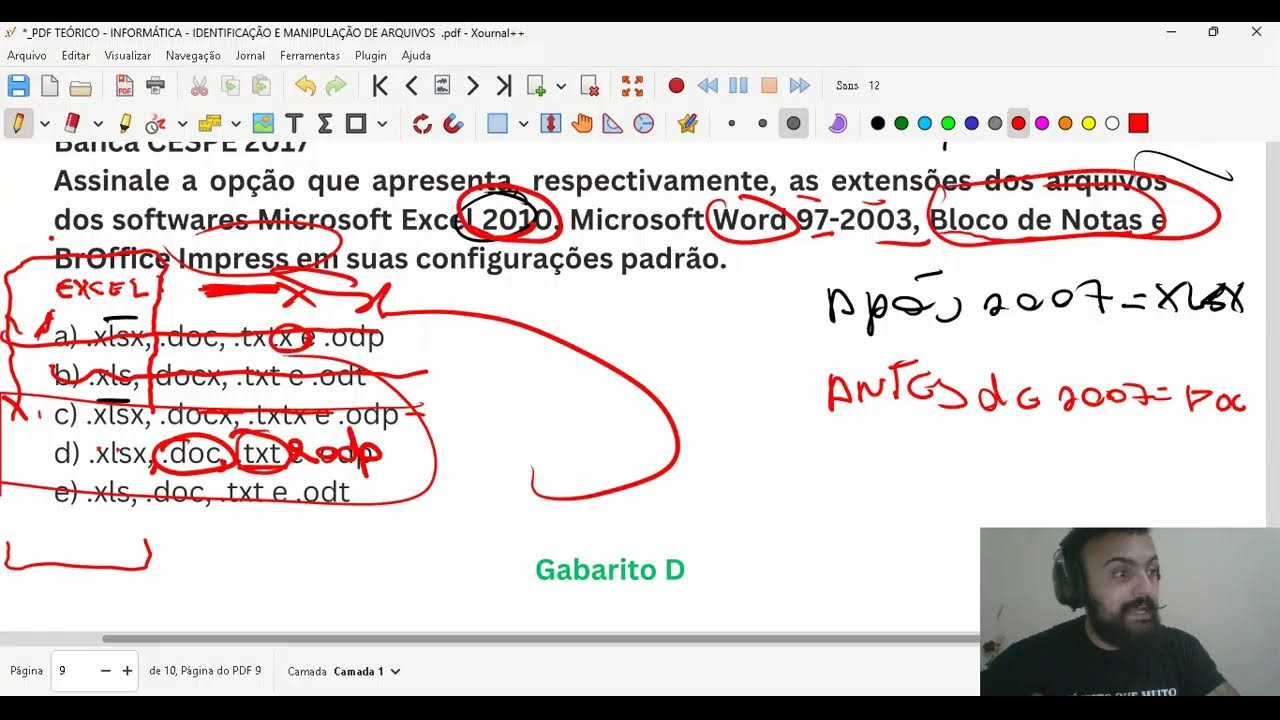Pick the dark green color swatch
The height and width of the screenshot is (720, 1280).
(901, 124)
